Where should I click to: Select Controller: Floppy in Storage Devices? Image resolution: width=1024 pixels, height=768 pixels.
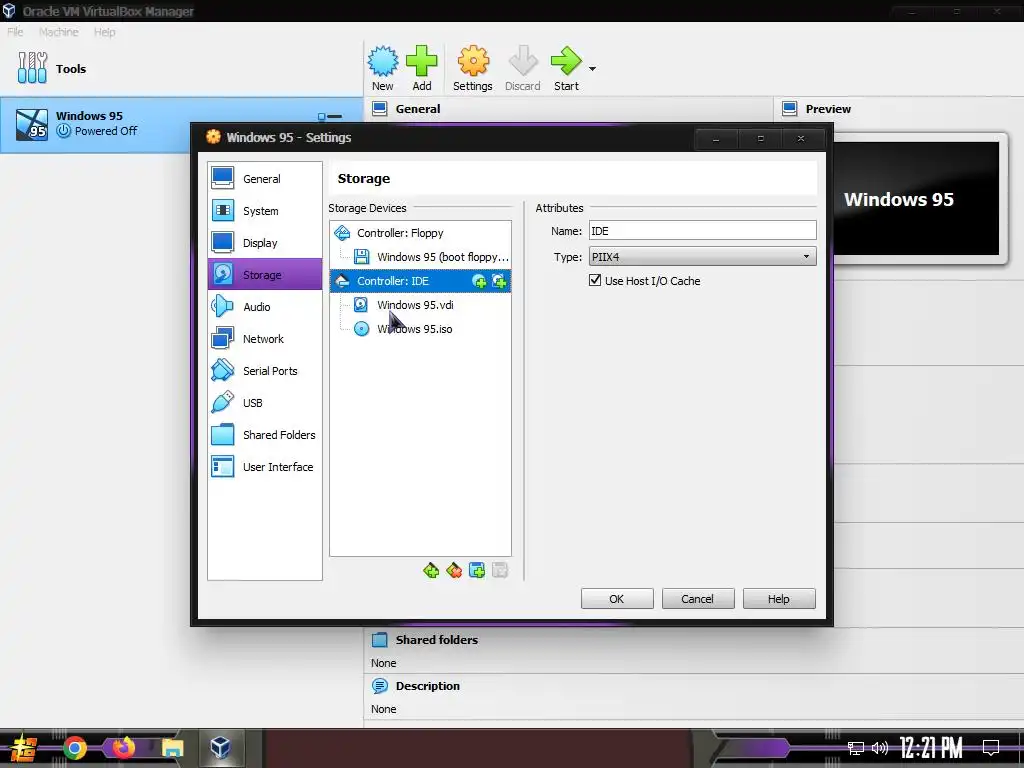pos(420,232)
